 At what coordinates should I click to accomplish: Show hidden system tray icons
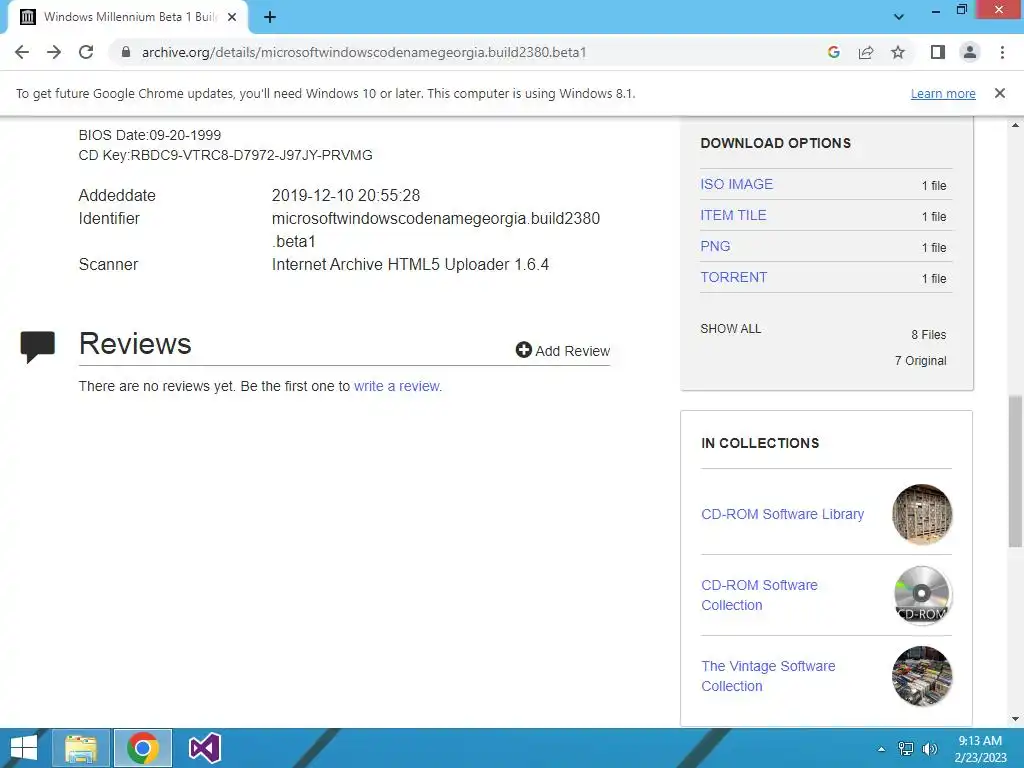click(x=881, y=749)
